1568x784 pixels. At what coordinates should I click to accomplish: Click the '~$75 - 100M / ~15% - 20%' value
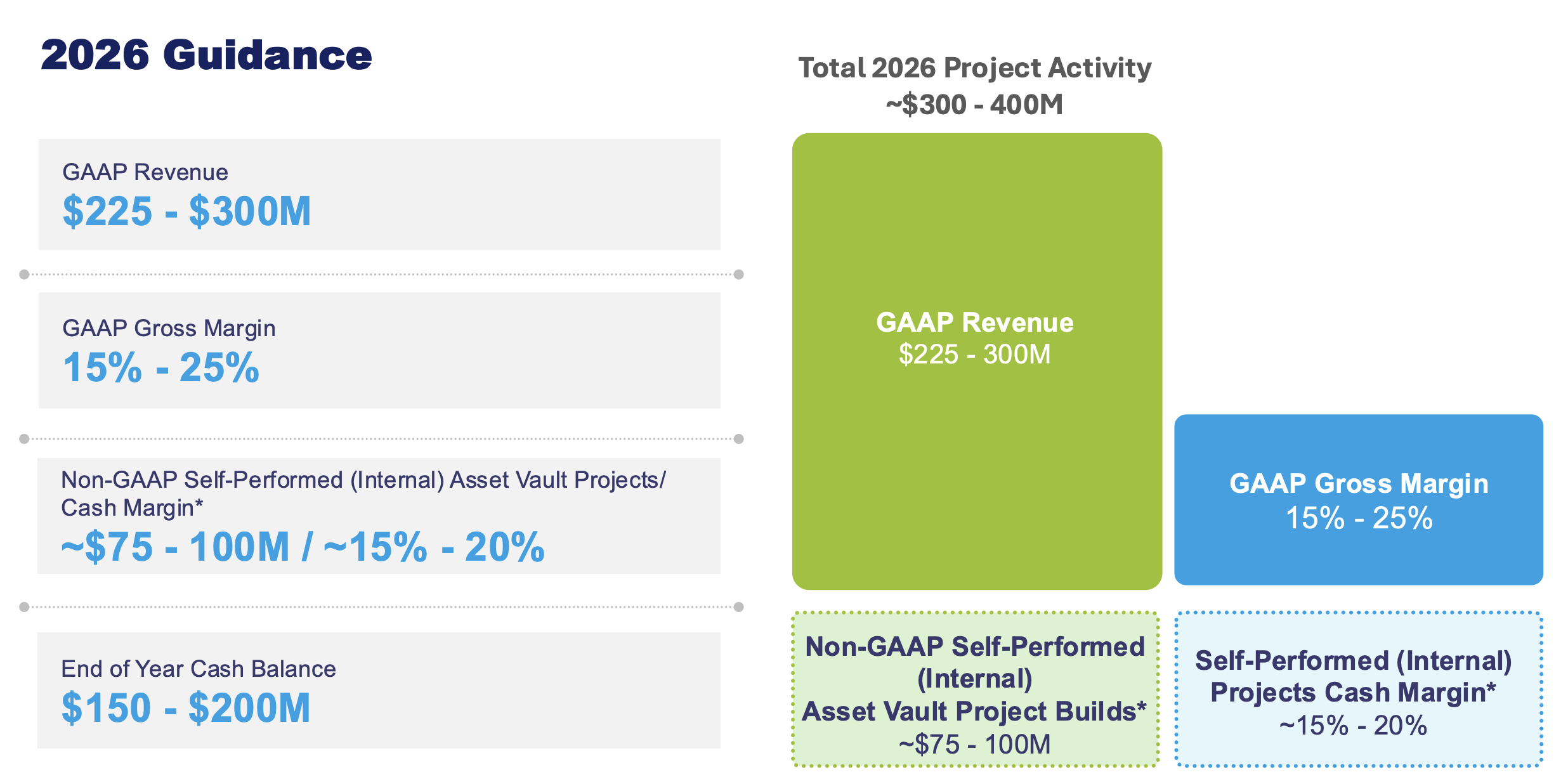[x=303, y=547]
